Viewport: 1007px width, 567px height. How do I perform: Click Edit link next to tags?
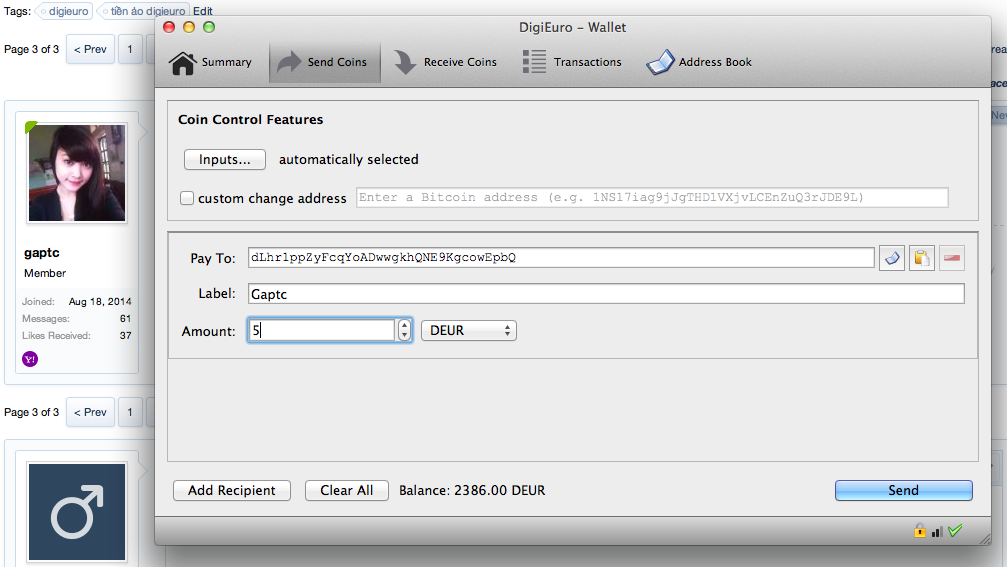[202, 11]
